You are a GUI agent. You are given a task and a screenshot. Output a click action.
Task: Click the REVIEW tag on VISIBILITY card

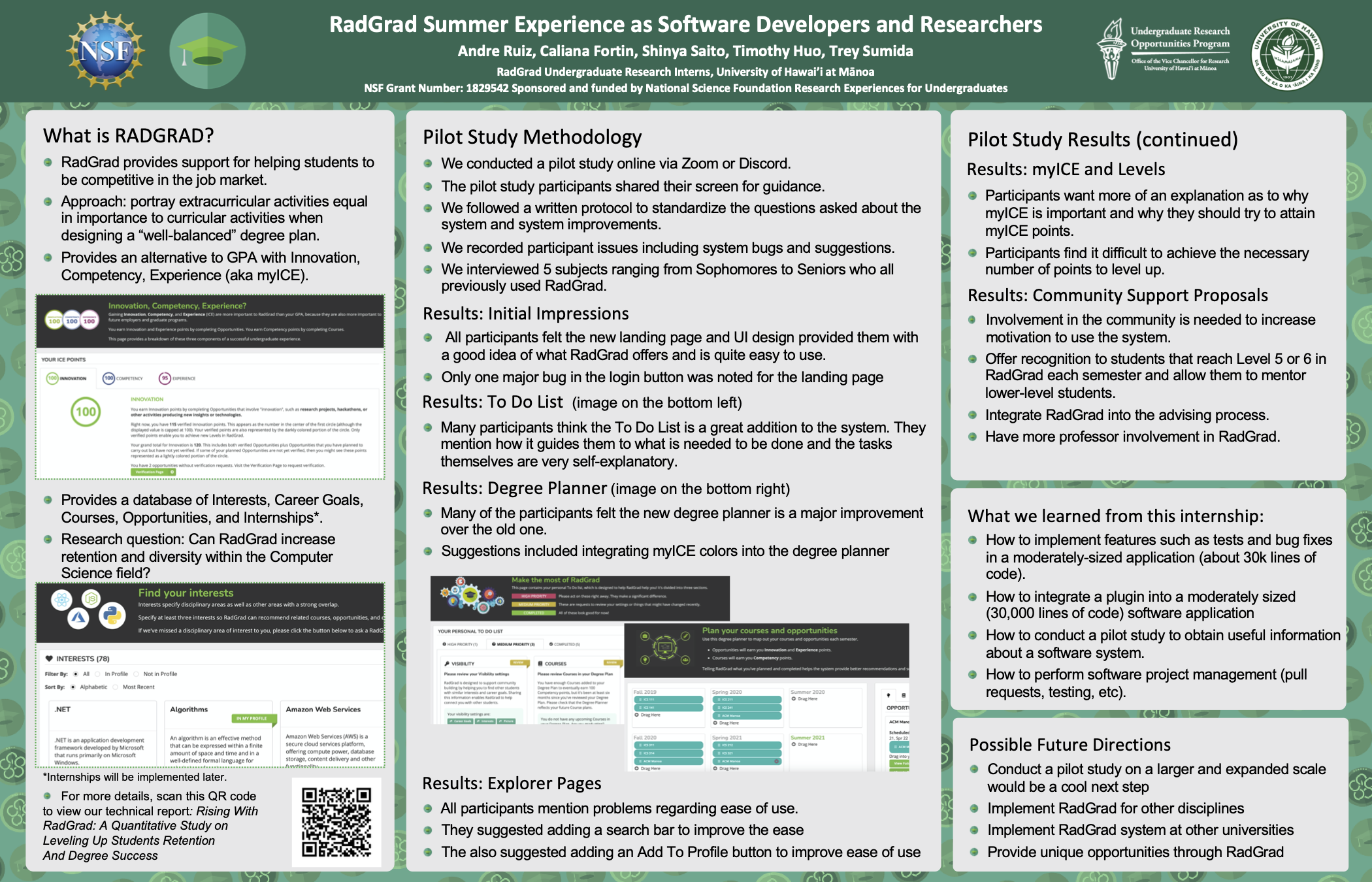(519, 662)
